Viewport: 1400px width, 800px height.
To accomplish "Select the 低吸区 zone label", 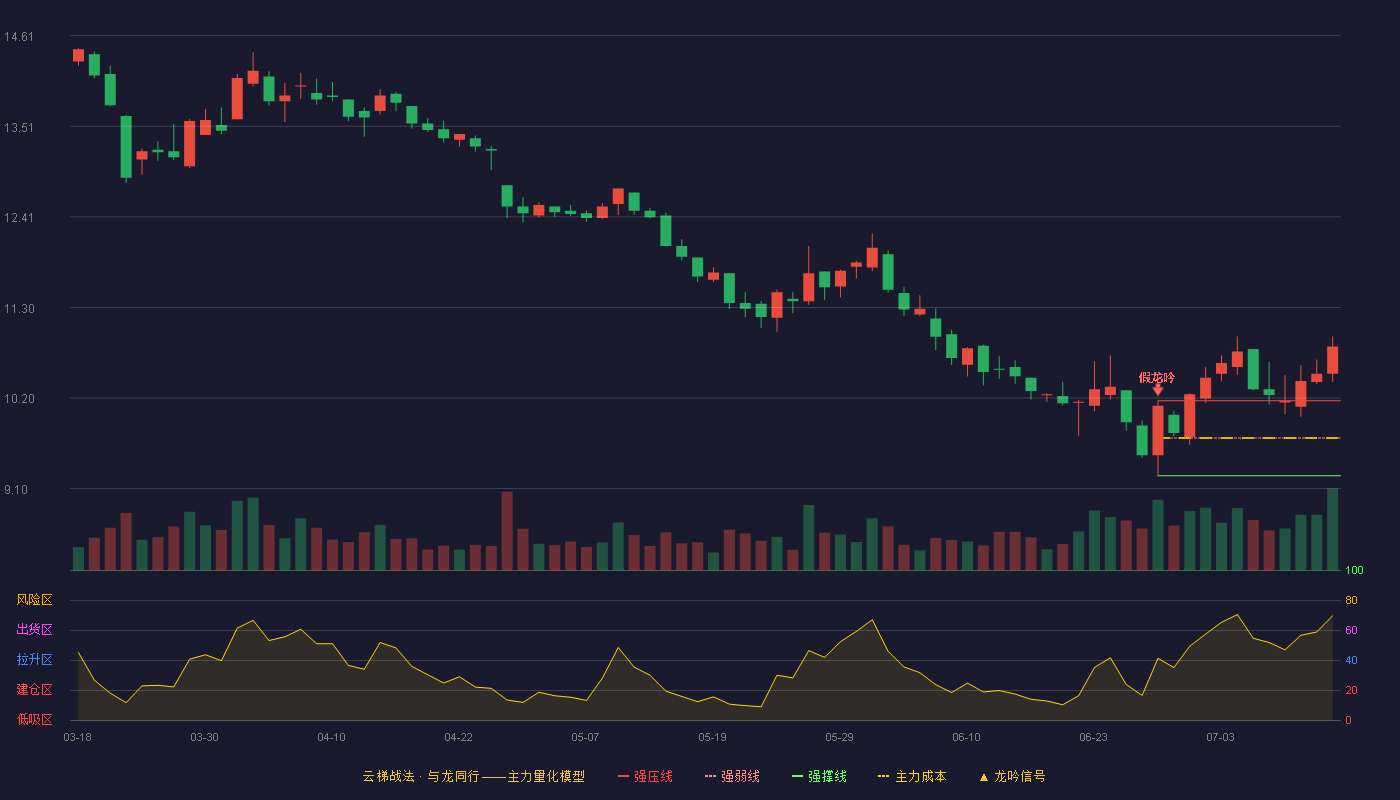I will coord(34,720).
